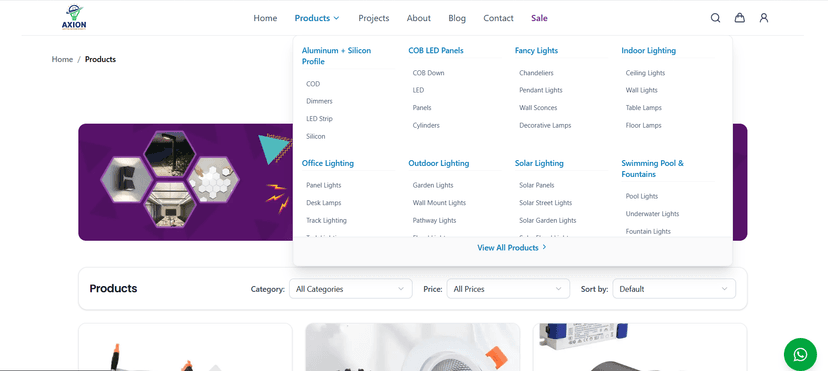Collapse the Products menu chevron
828x371 pixels.
(x=336, y=18)
